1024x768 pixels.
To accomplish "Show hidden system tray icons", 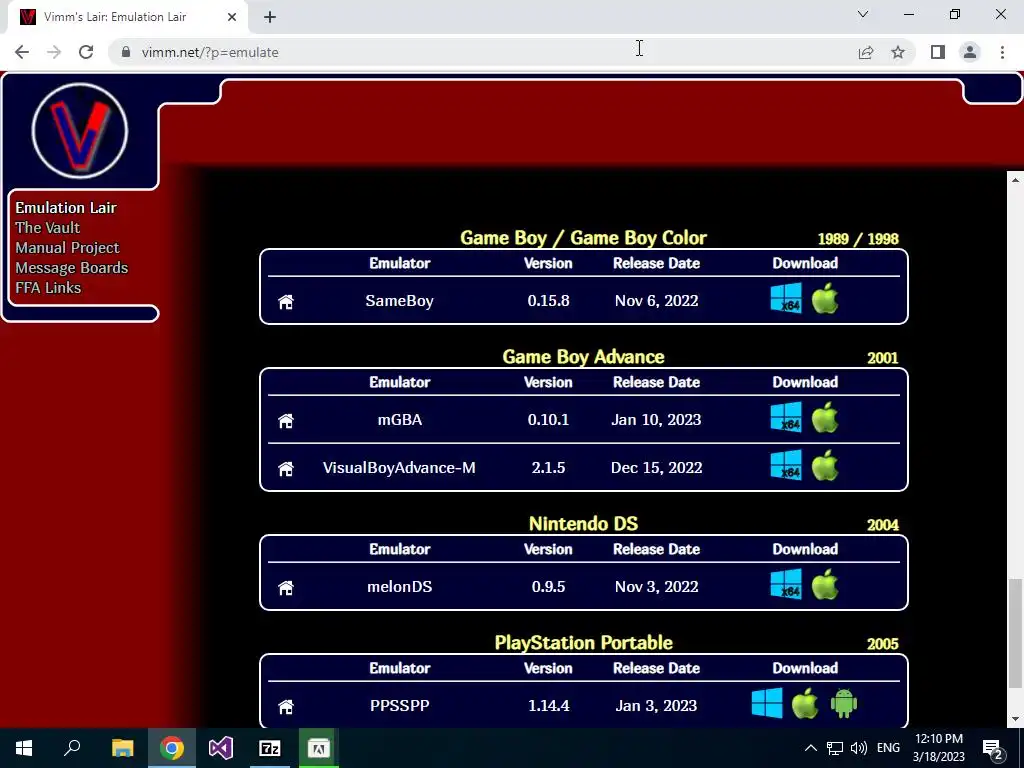I will click(810, 748).
